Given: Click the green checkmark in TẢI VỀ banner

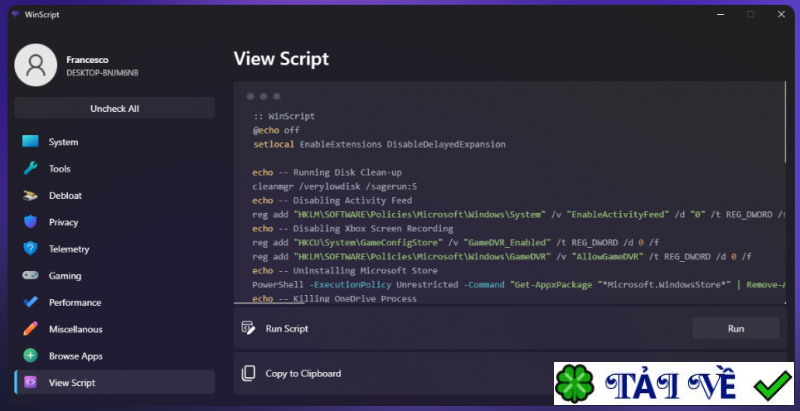Looking at the screenshot, I should [x=773, y=385].
